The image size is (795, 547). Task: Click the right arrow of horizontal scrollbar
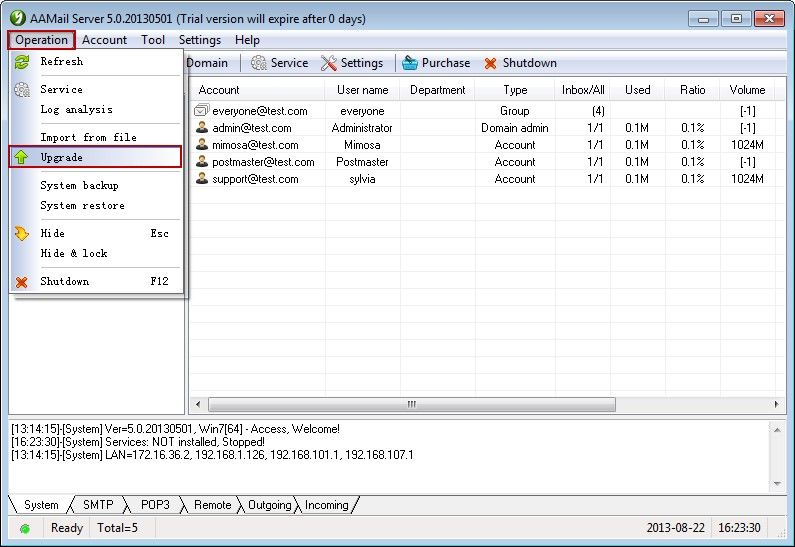(x=776, y=404)
